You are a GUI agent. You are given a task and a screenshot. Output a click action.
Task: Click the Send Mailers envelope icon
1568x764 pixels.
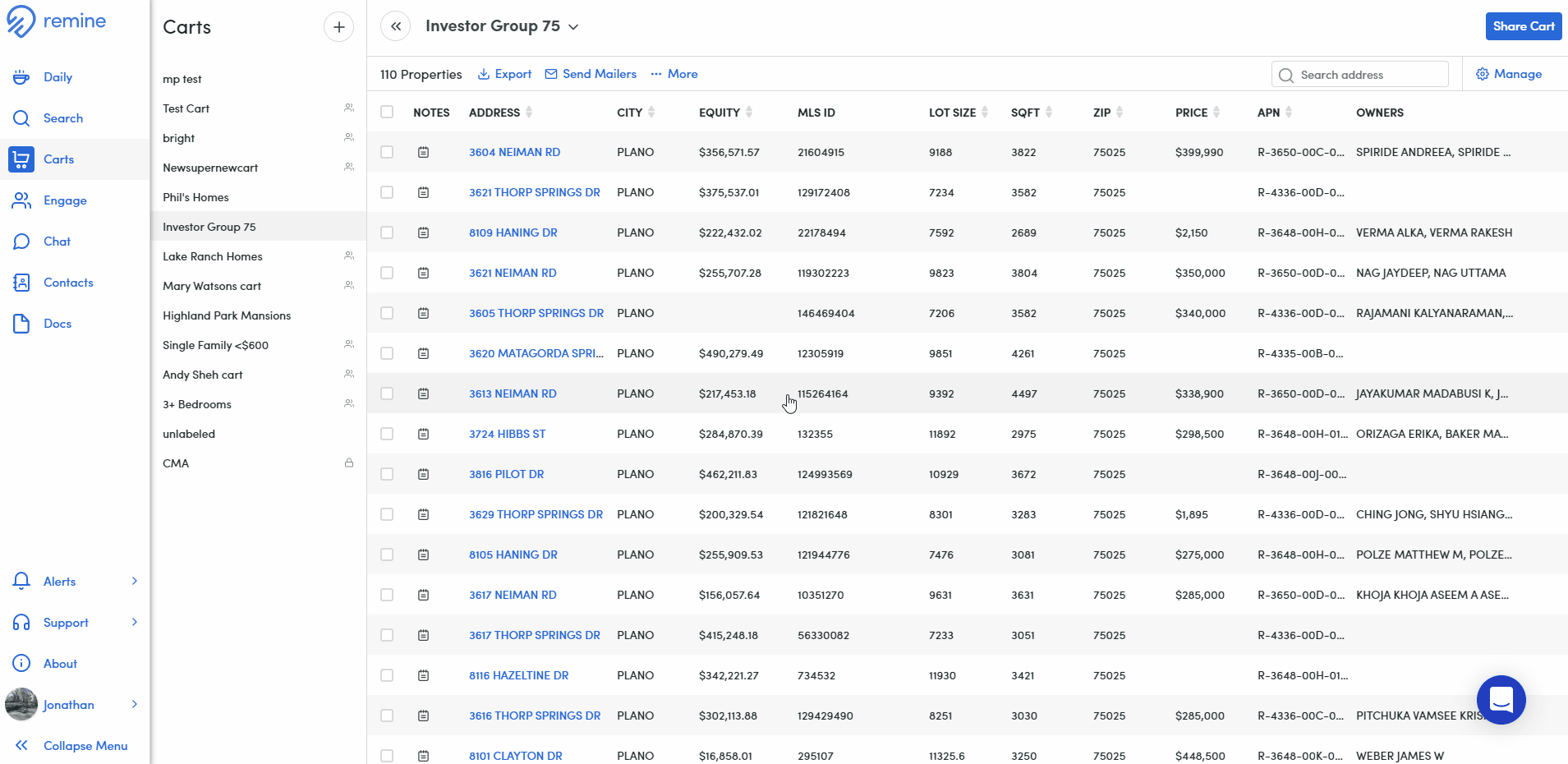[551, 74]
